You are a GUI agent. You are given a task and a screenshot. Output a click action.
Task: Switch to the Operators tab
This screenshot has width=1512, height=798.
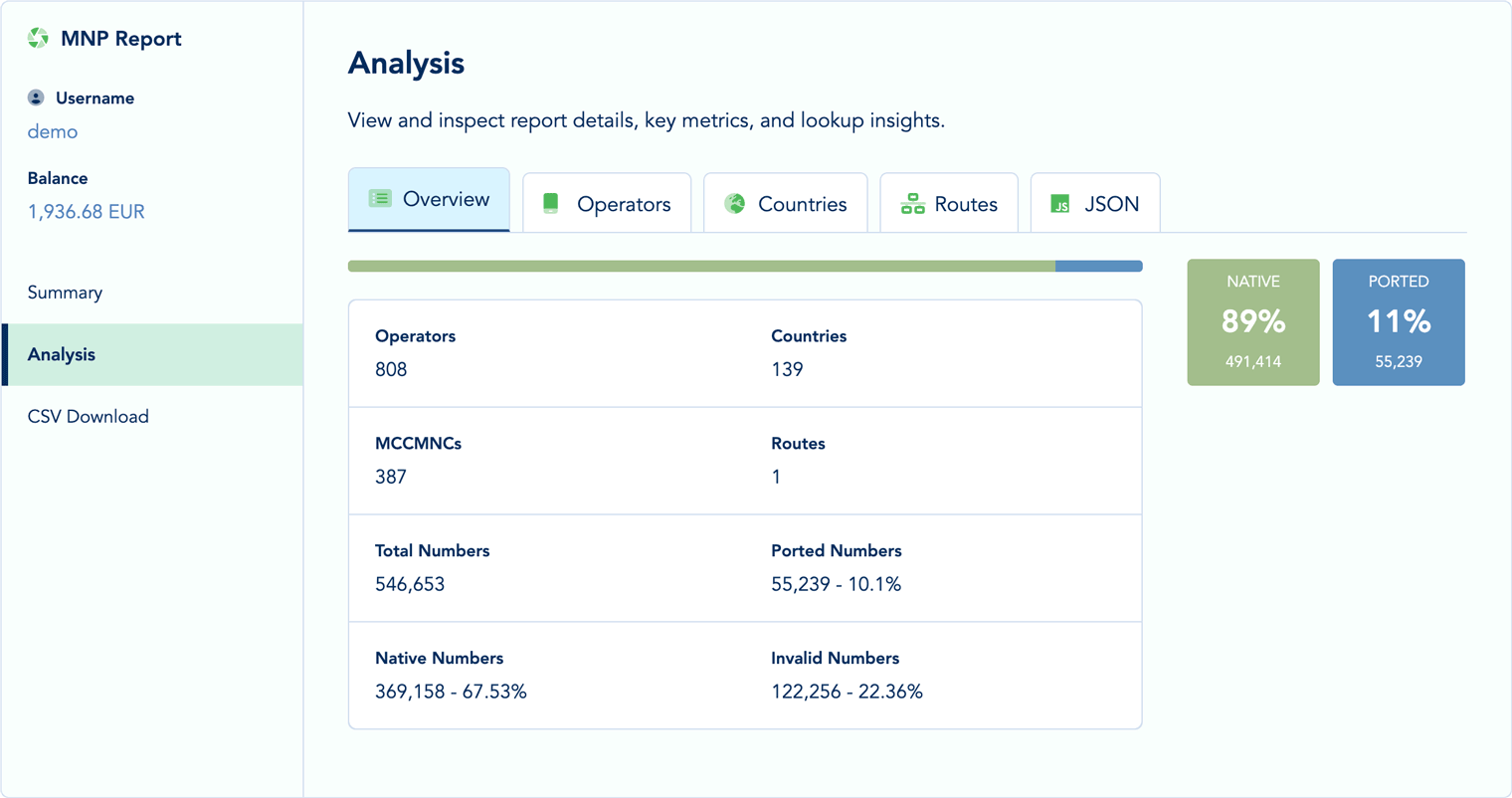pos(607,203)
